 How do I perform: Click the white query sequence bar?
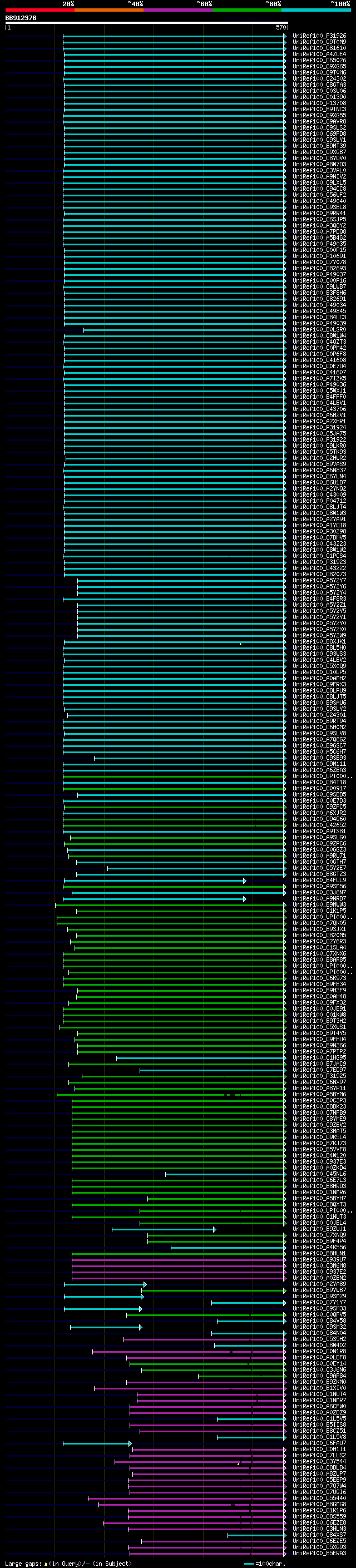coord(147,22)
